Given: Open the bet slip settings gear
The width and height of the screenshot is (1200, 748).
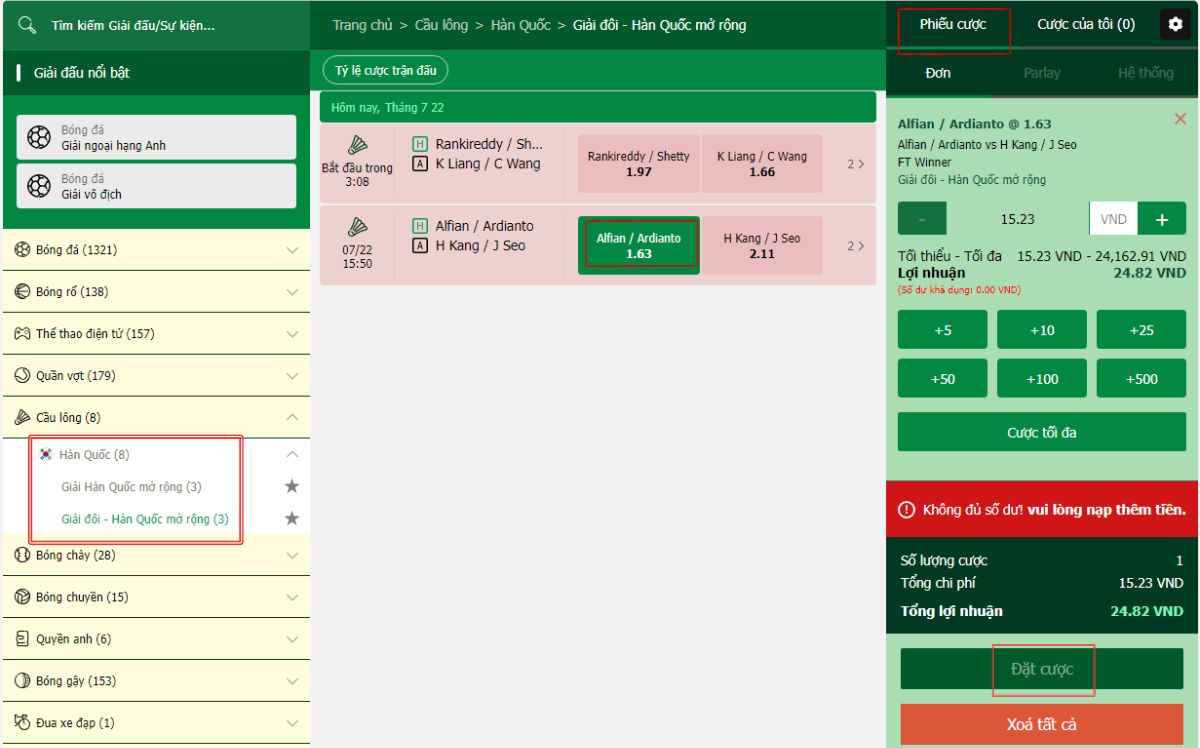Looking at the screenshot, I should click(1175, 25).
